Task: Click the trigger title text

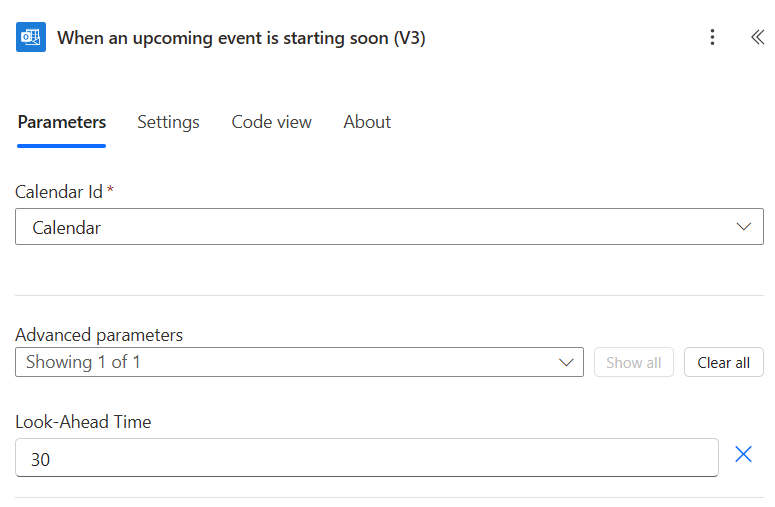Action: point(241,38)
